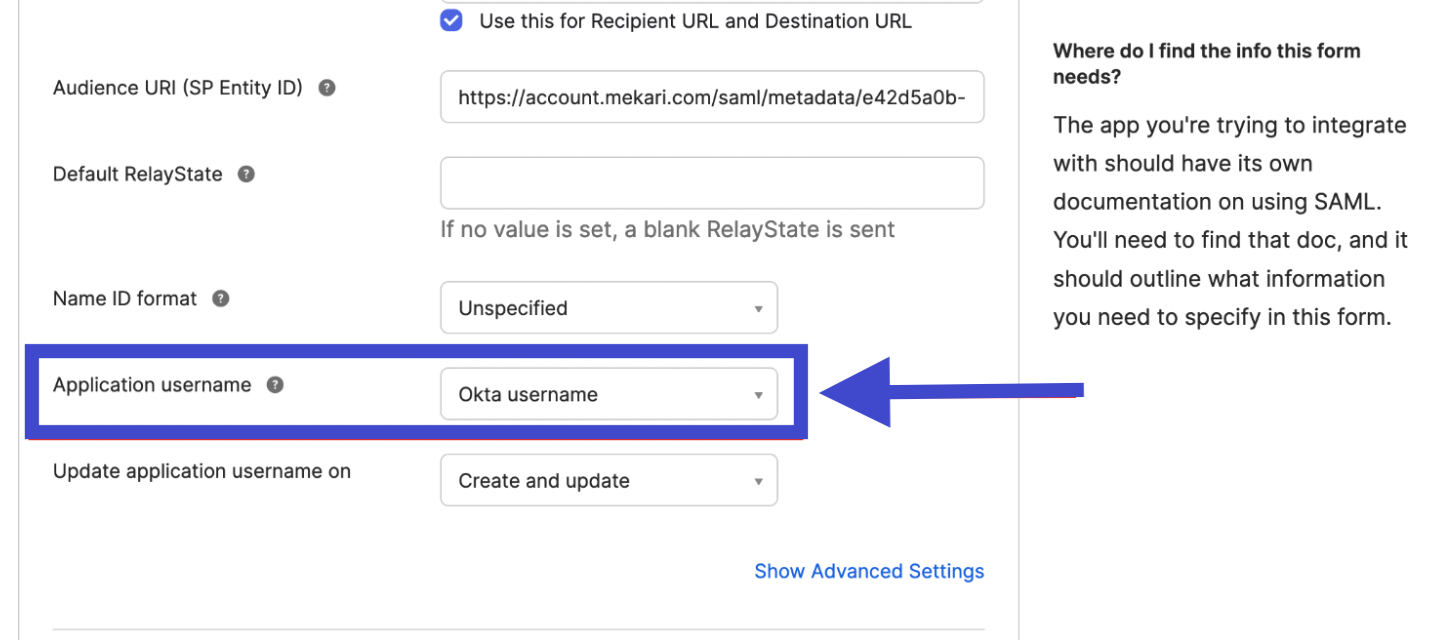The width and height of the screenshot is (1430, 640).
Task: Expand the Okta username dropdown
Action: click(608, 394)
